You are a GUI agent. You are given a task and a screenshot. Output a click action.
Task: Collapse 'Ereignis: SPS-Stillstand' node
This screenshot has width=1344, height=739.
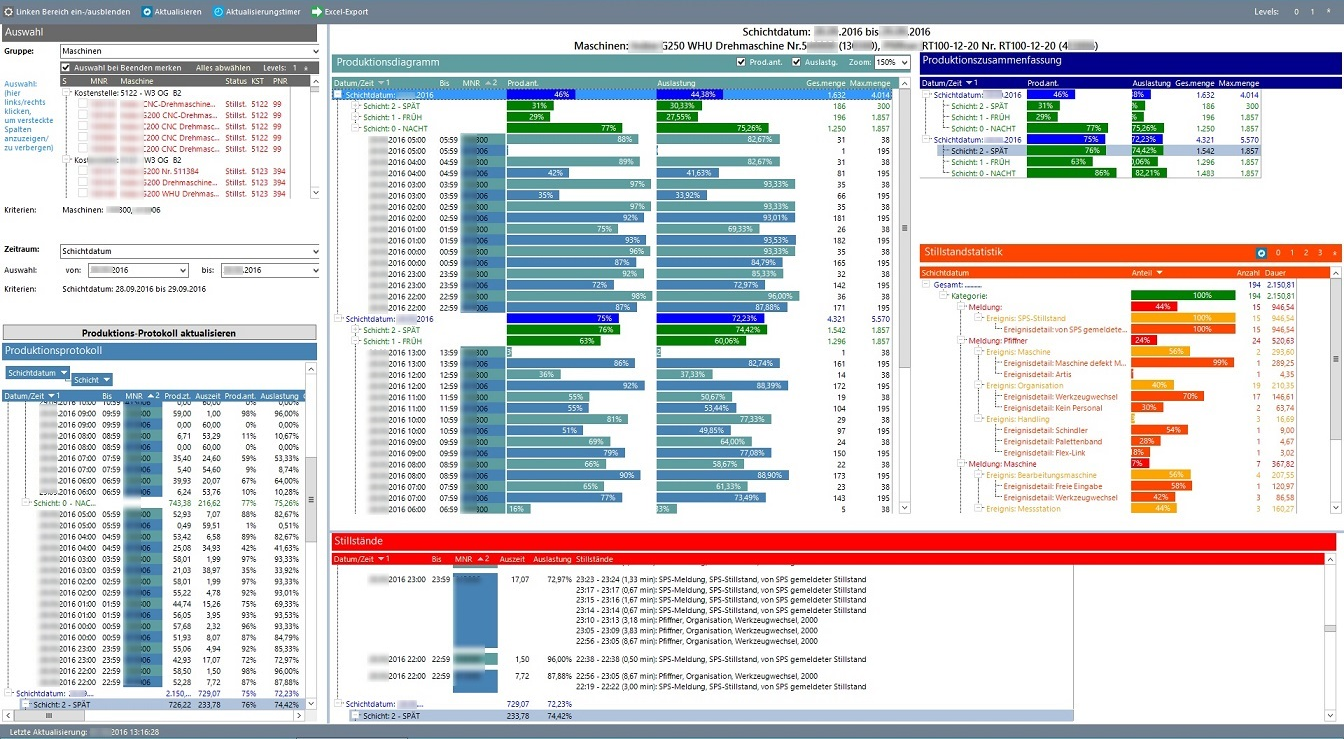point(978,318)
